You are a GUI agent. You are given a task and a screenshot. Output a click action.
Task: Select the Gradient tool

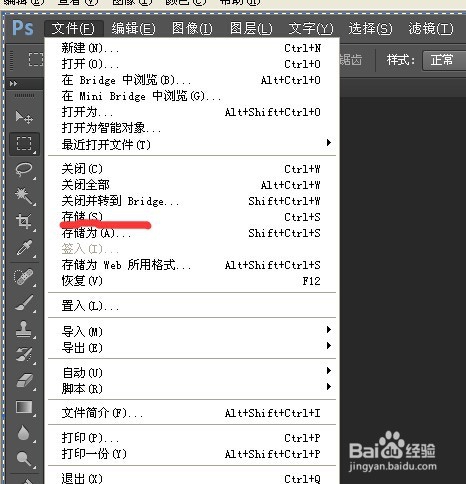point(24,407)
